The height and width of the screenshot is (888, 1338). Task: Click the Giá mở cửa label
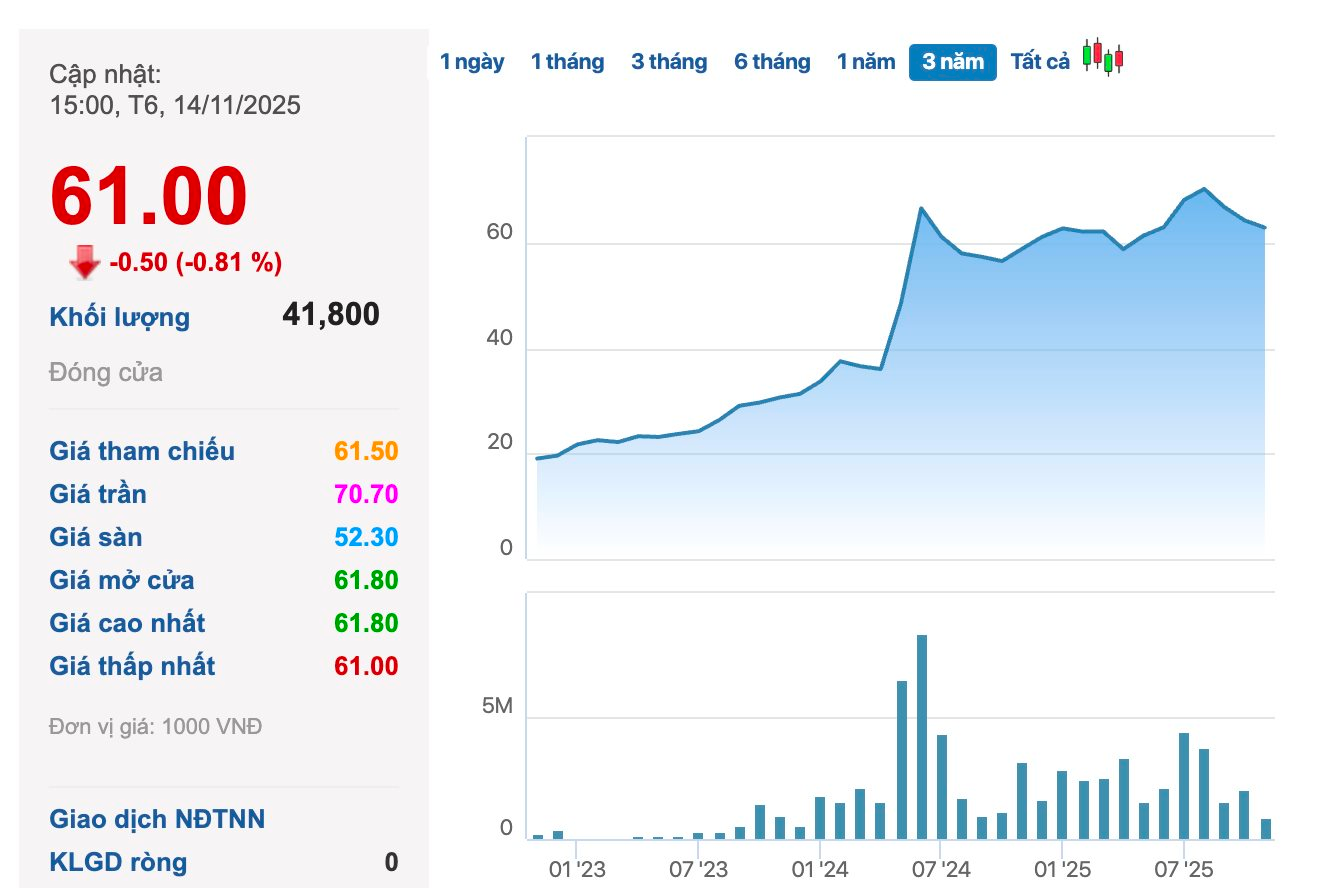(x=122, y=580)
